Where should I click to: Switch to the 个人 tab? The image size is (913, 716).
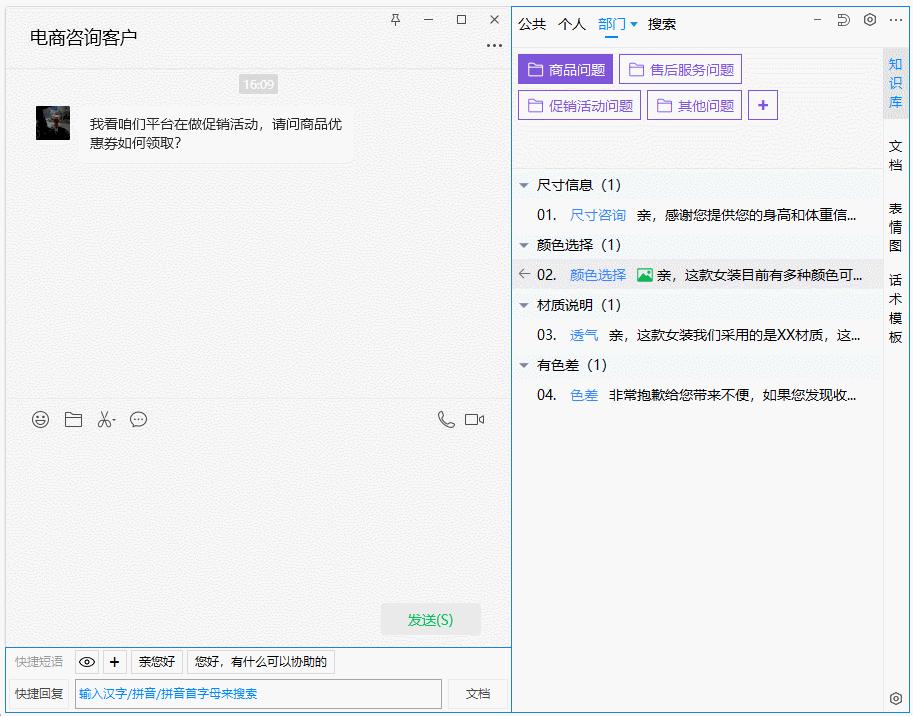click(572, 24)
